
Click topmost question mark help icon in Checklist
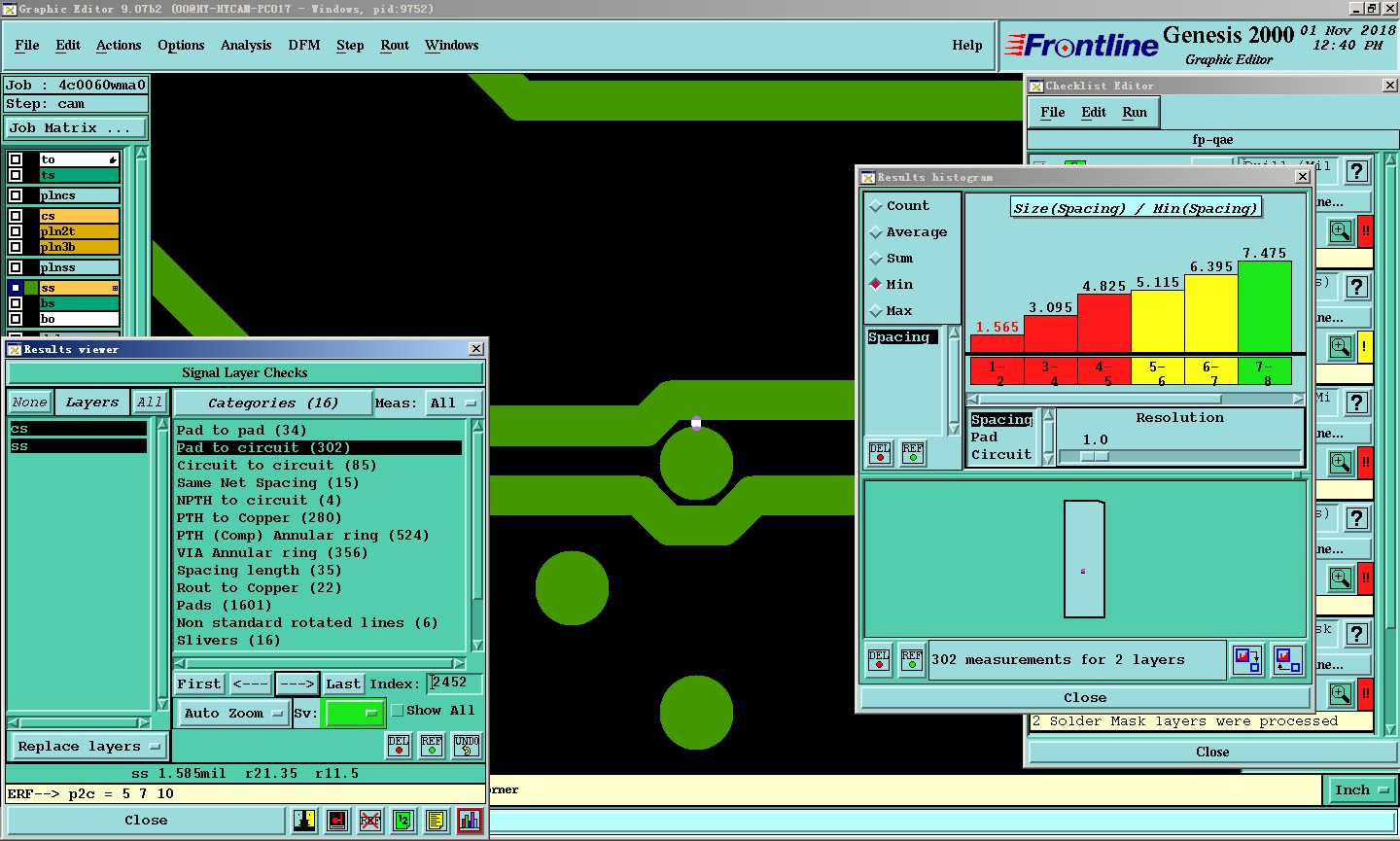pyautogui.click(x=1357, y=171)
